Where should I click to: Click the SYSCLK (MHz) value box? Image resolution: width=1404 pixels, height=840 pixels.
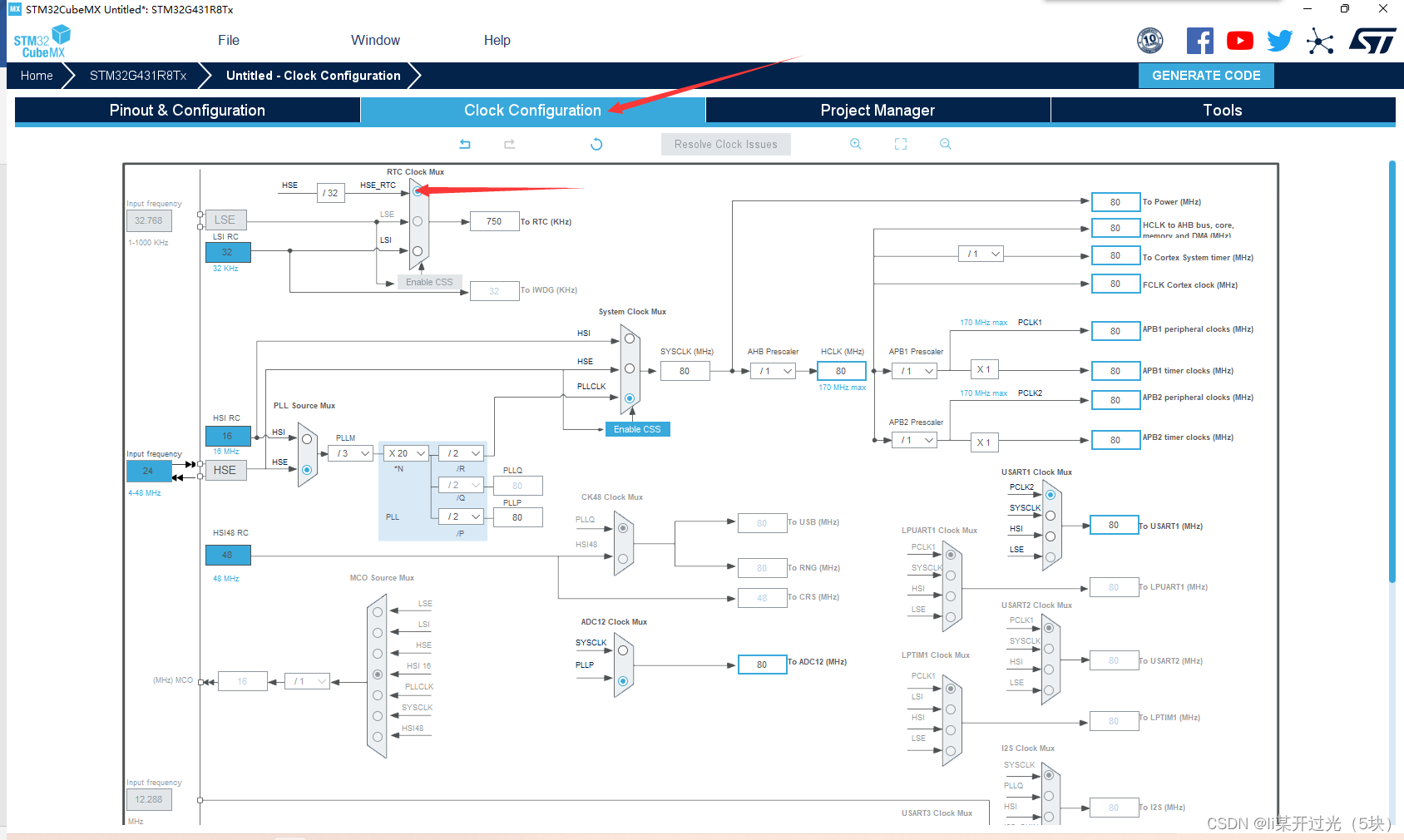685,371
